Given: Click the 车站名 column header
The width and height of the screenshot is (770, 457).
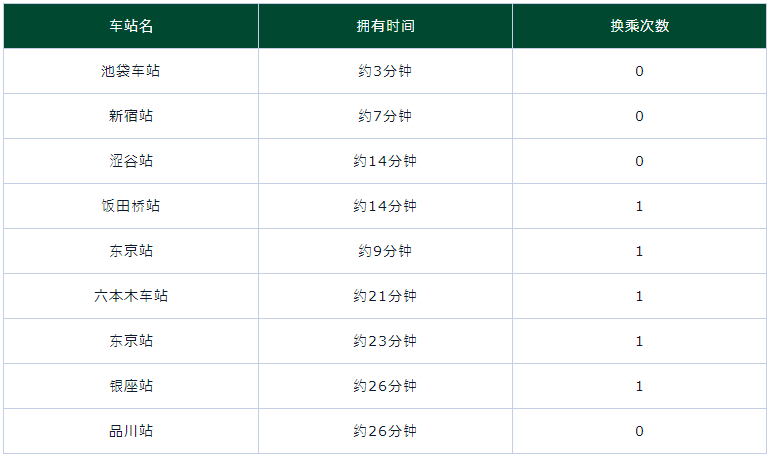Looking at the screenshot, I should pyautogui.click(x=131, y=26).
